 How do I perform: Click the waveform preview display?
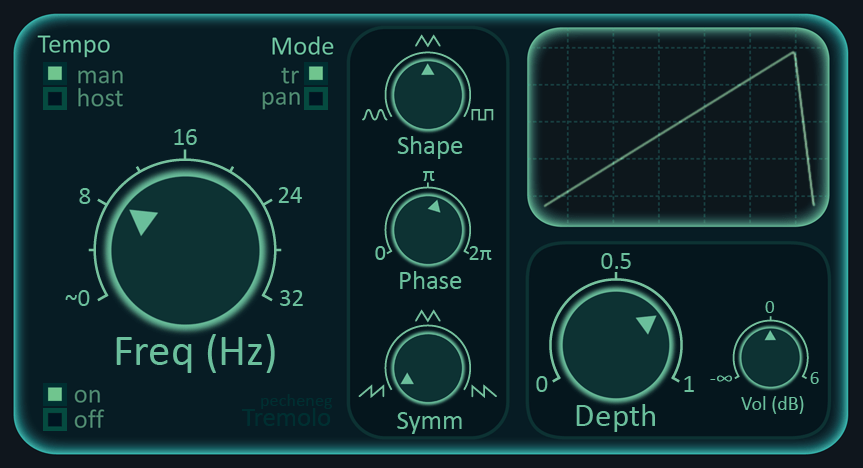[679, 128]
